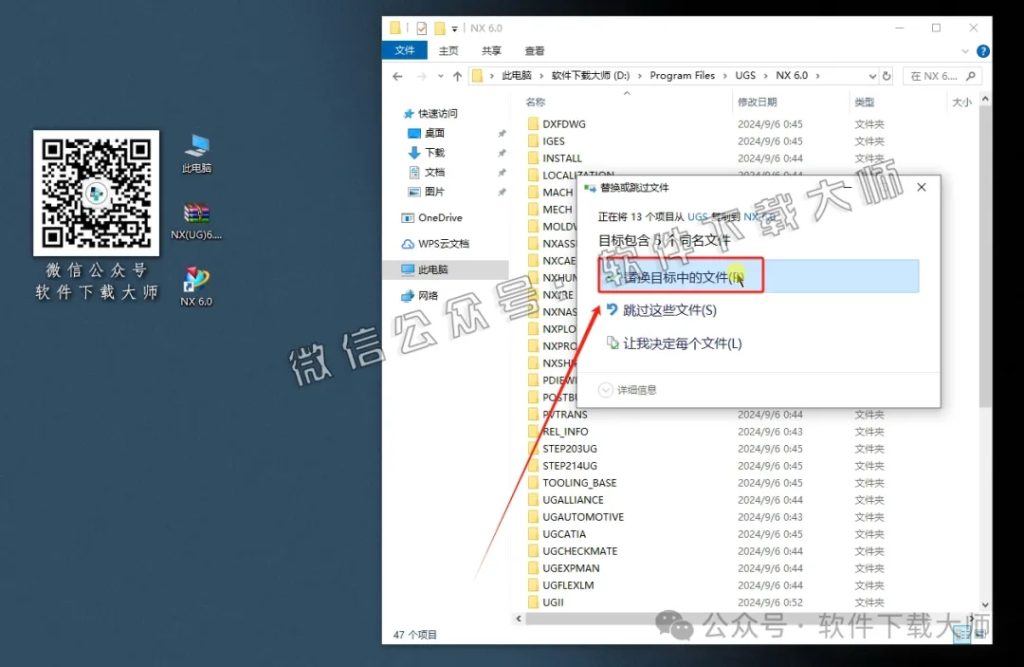Image resolution: width=1024 pixels, height=667 pixels.
Task: Expand 详细信息 in the replace files dialog
Action: pyautogui.click(x=640, y=391)
